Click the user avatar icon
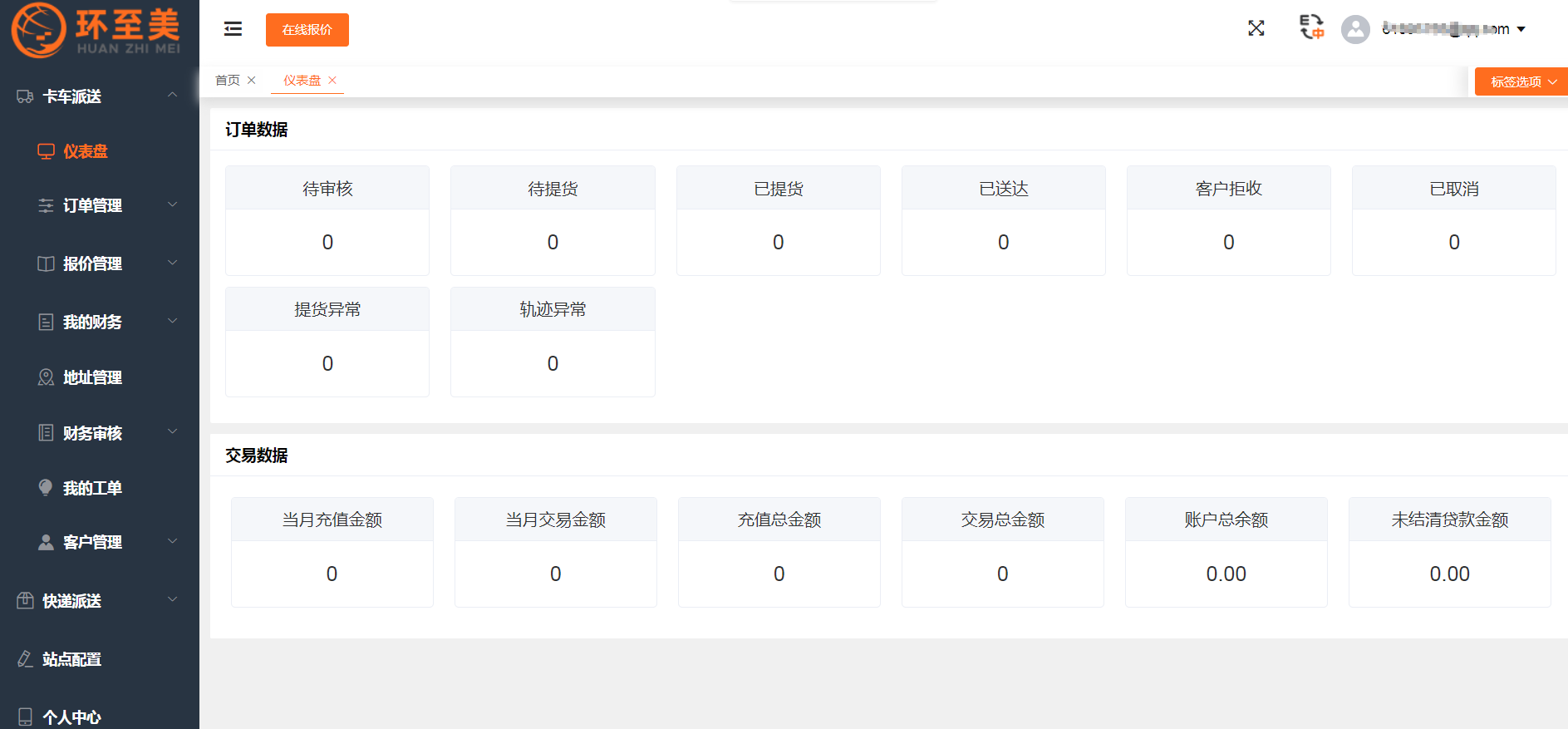Screen dimensions: 1568x729 (1355, 29)
